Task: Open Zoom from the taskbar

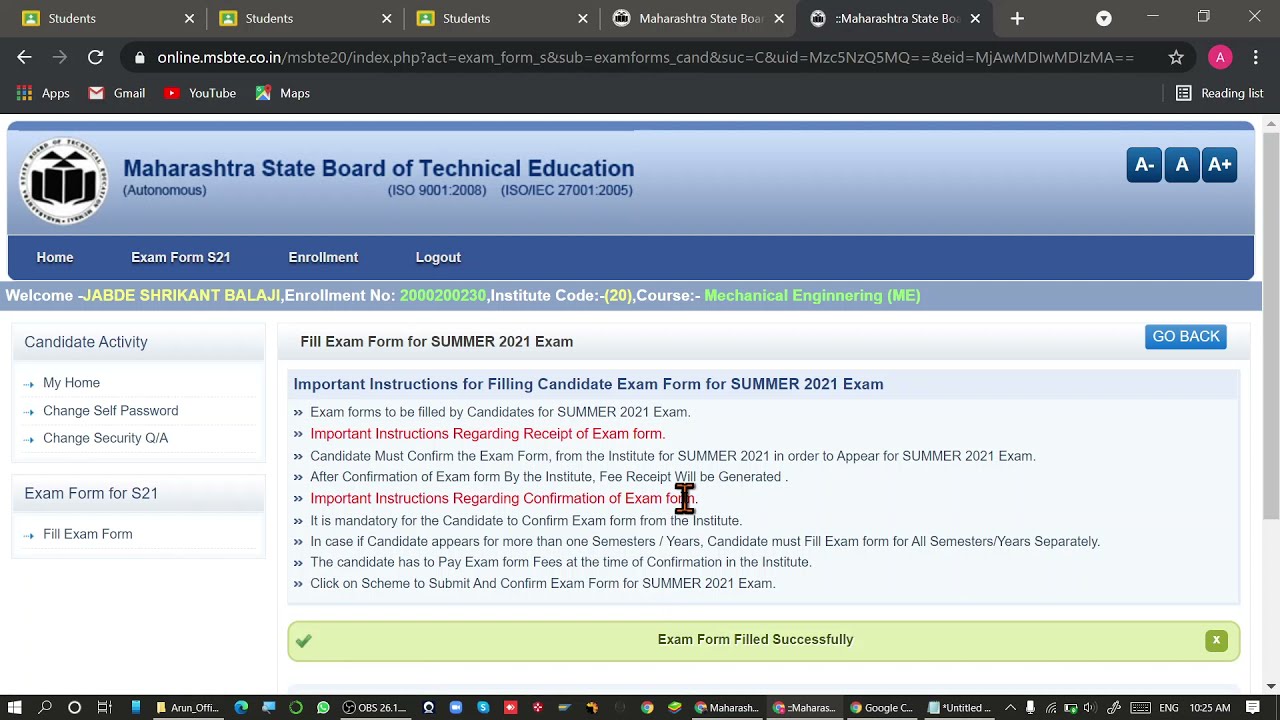Action: coord(456,707)
